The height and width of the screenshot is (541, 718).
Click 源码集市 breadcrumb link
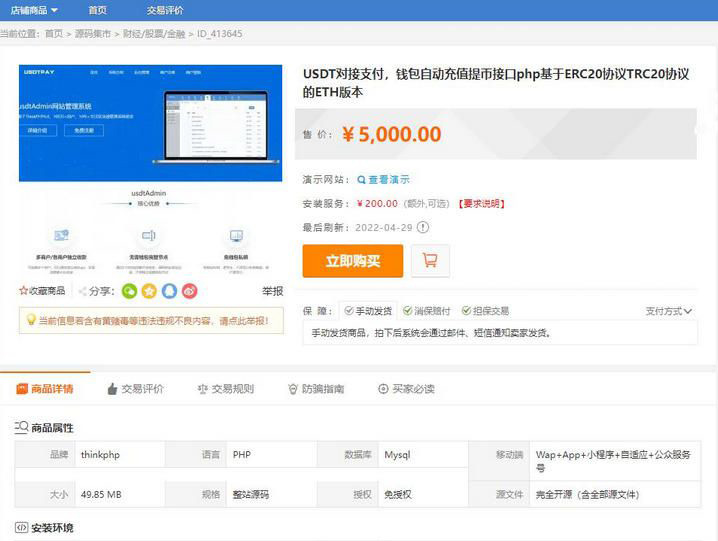click(x=93, y=33)
